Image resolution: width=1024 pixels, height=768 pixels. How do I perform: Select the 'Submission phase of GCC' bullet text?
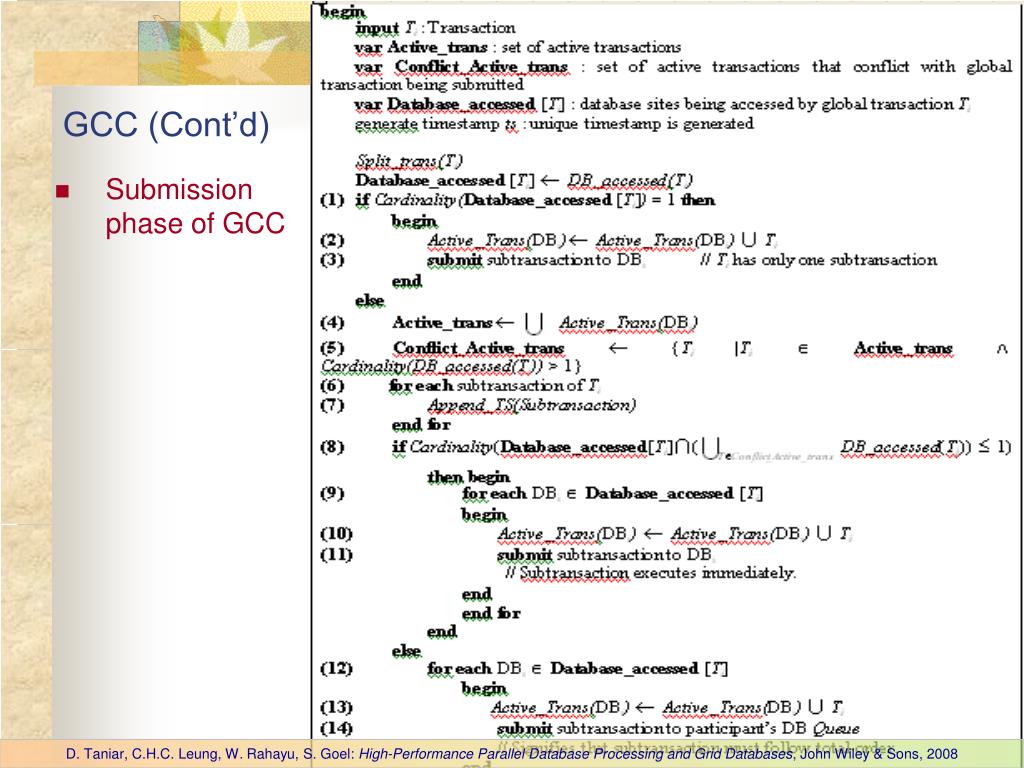[x=195, y=206]
